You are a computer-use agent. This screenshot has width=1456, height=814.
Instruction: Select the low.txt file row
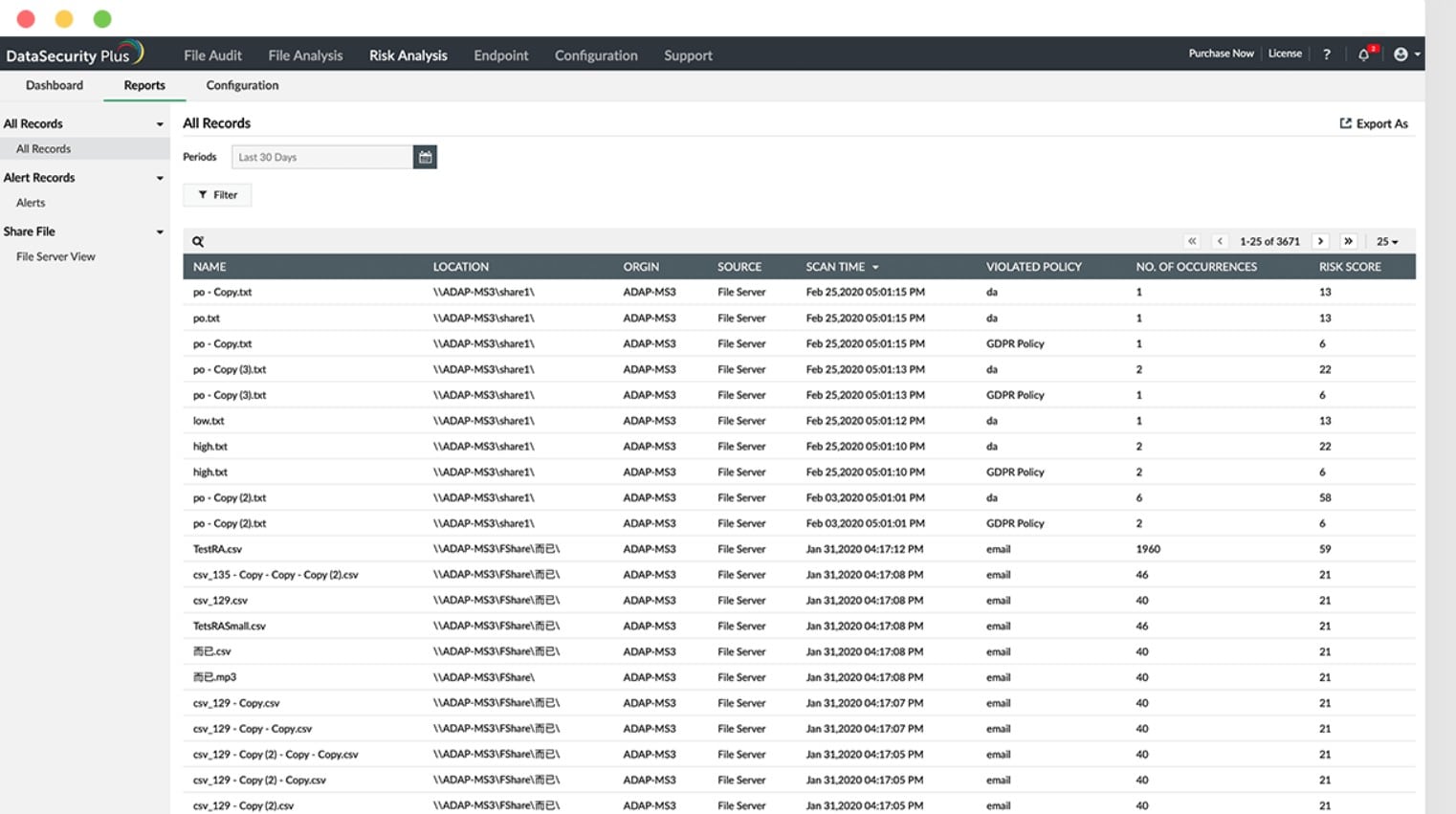click(x=799, y=421)
